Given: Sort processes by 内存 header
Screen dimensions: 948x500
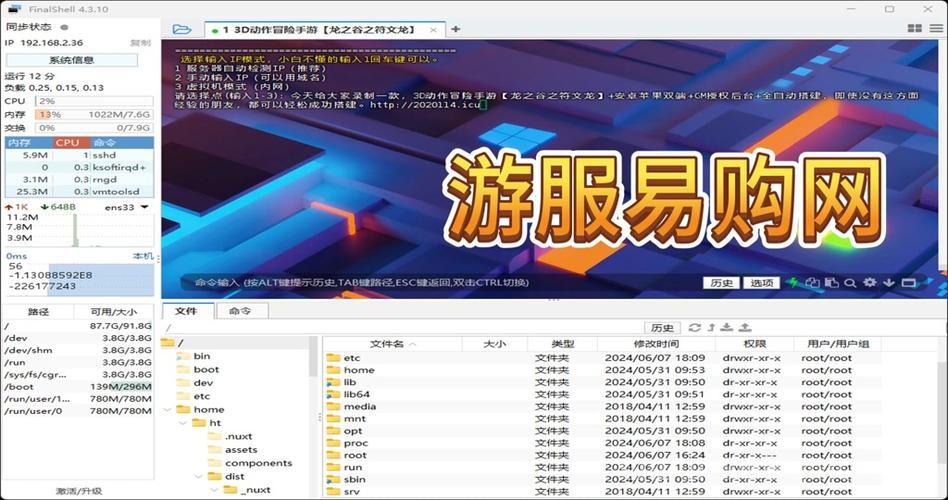Looking at the screenshot, I should pos(28,143).
